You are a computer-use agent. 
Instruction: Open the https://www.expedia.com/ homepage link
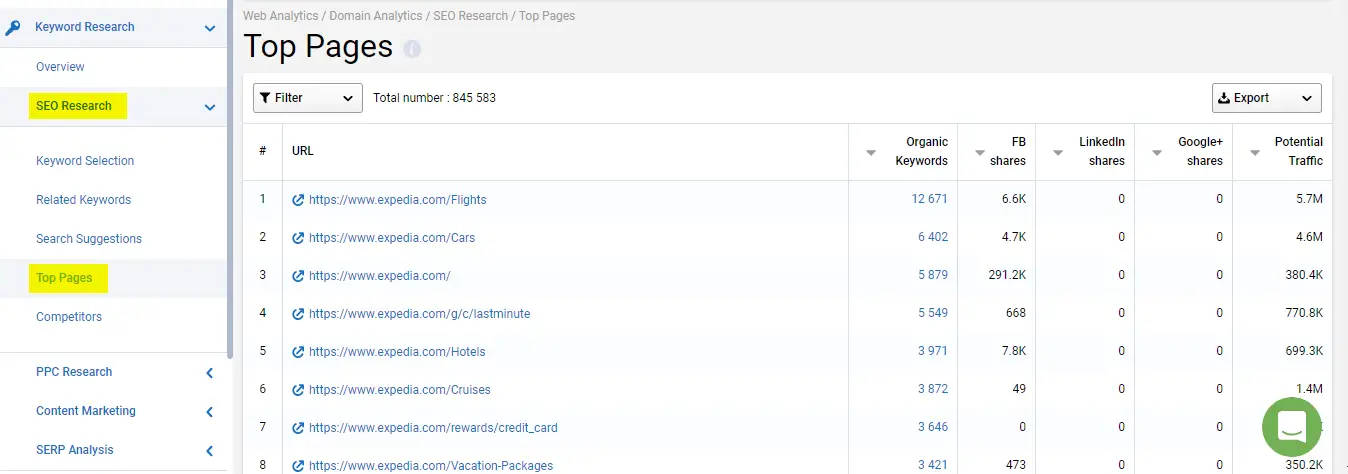380,276
